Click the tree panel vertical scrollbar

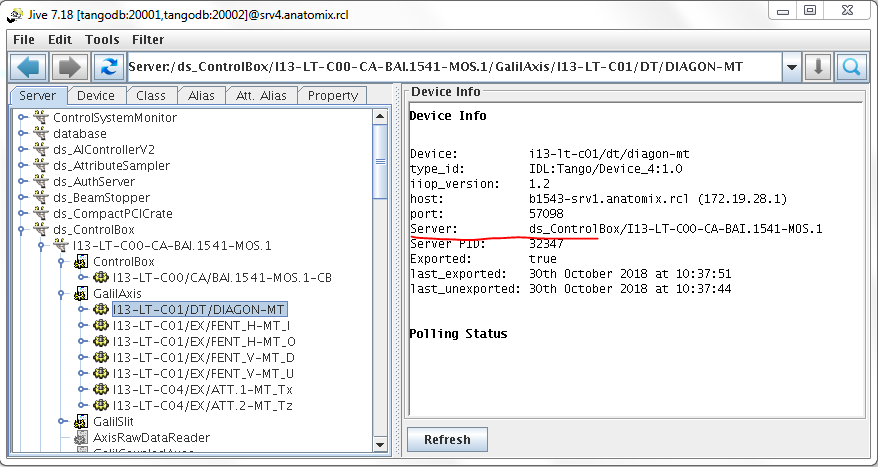[x=380, y=300]
